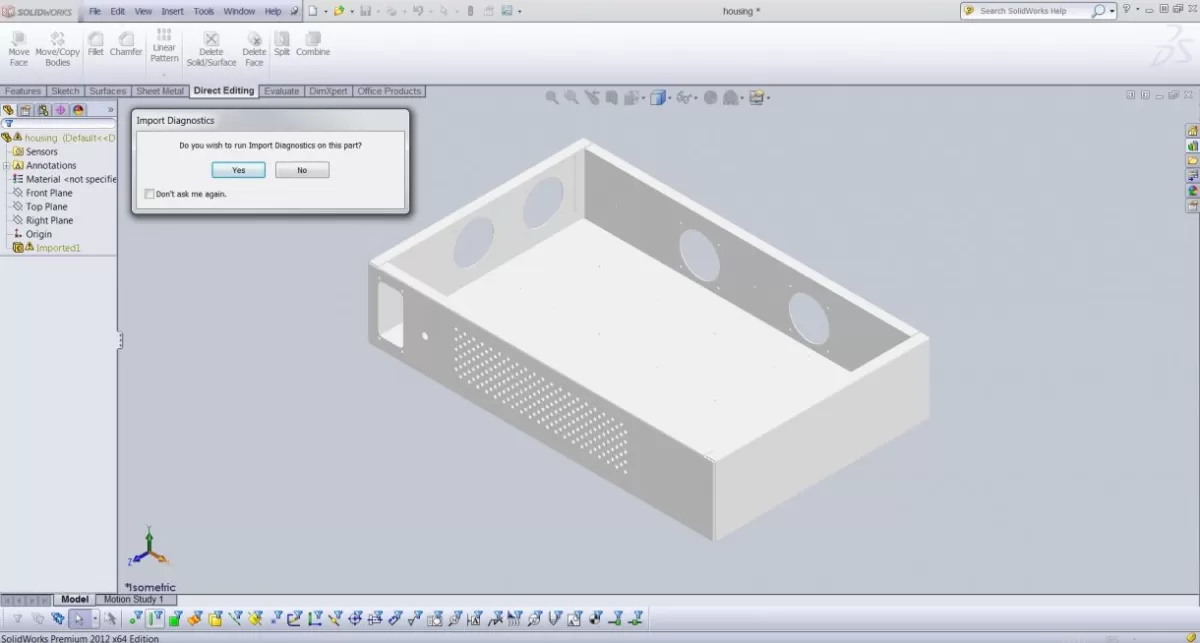
Task: Switch to the Evaluate tab
Action: click(282, 91)
